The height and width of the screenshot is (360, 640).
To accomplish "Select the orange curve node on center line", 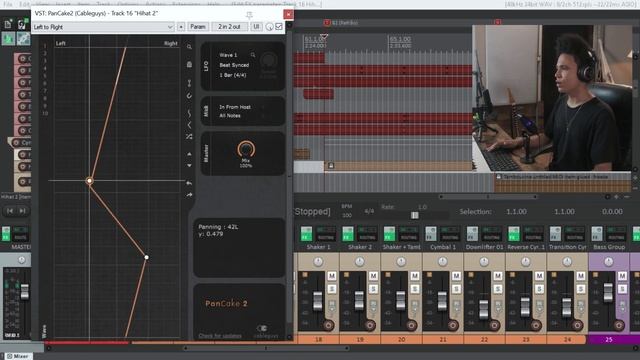I will (89, 180).
